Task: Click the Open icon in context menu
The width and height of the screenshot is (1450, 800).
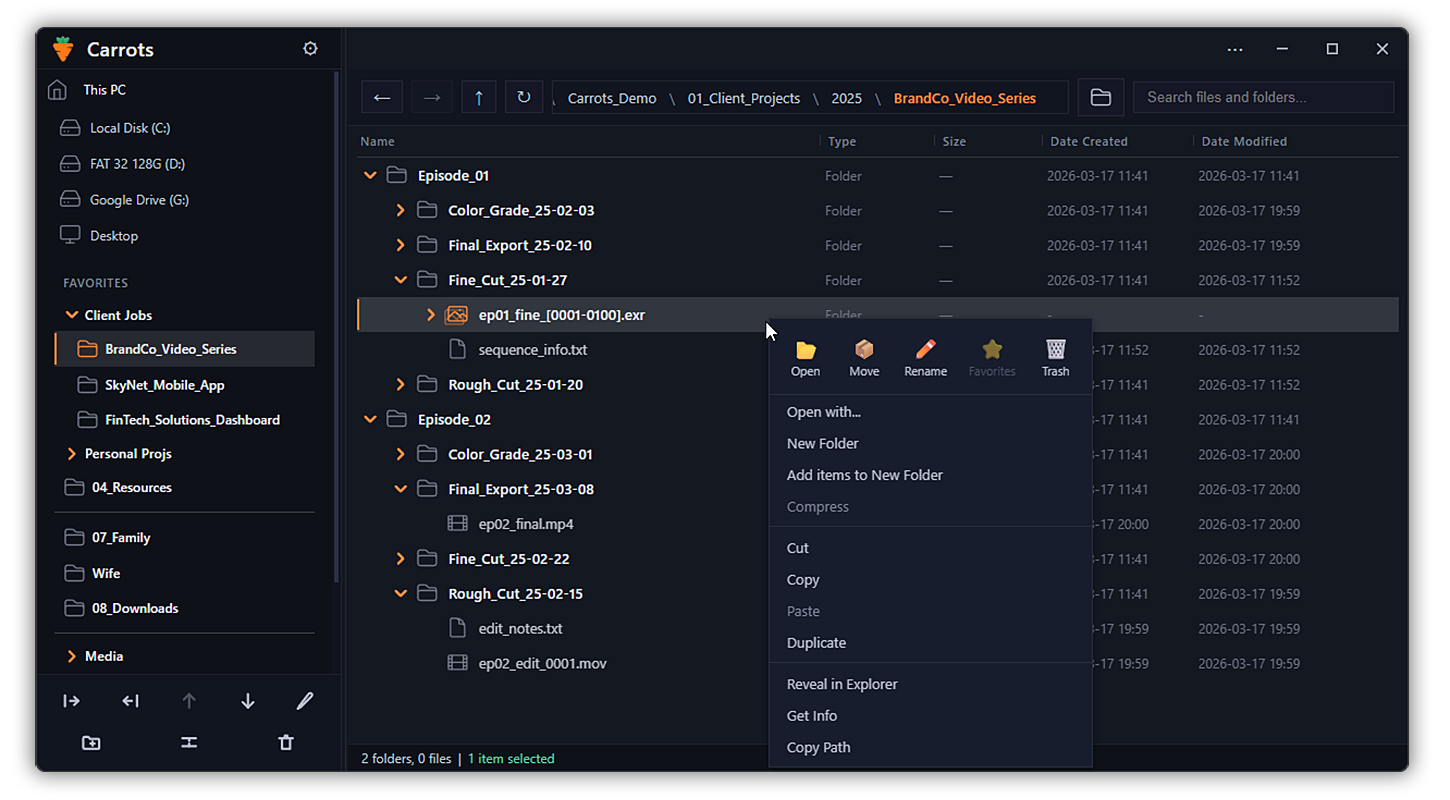Action: (805, 350)
